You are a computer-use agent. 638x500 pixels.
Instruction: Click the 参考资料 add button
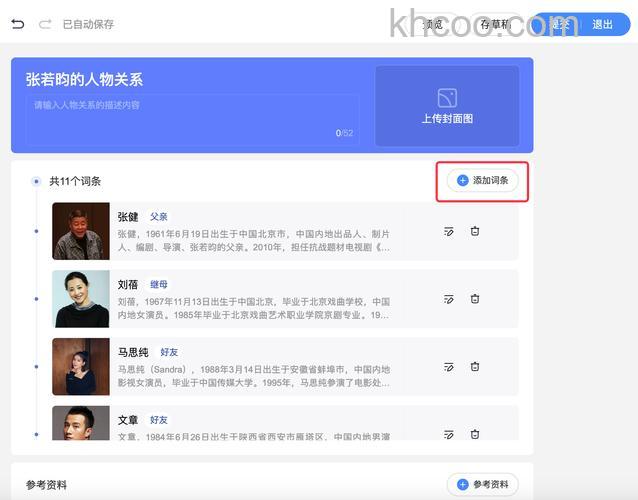pyautogui.click(x=483, y=485)
